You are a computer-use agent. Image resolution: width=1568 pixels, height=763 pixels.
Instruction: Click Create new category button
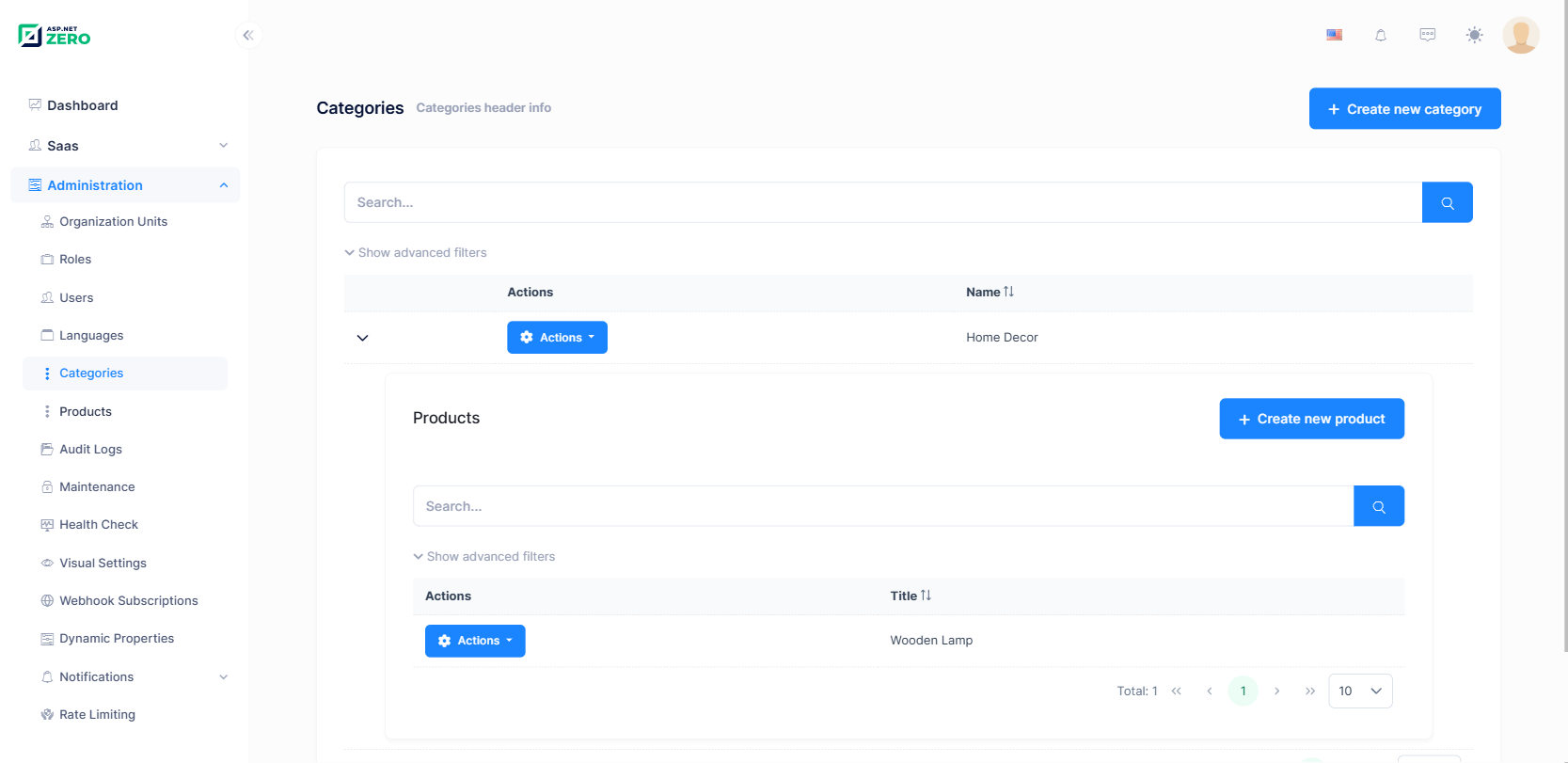(1404, 109)
